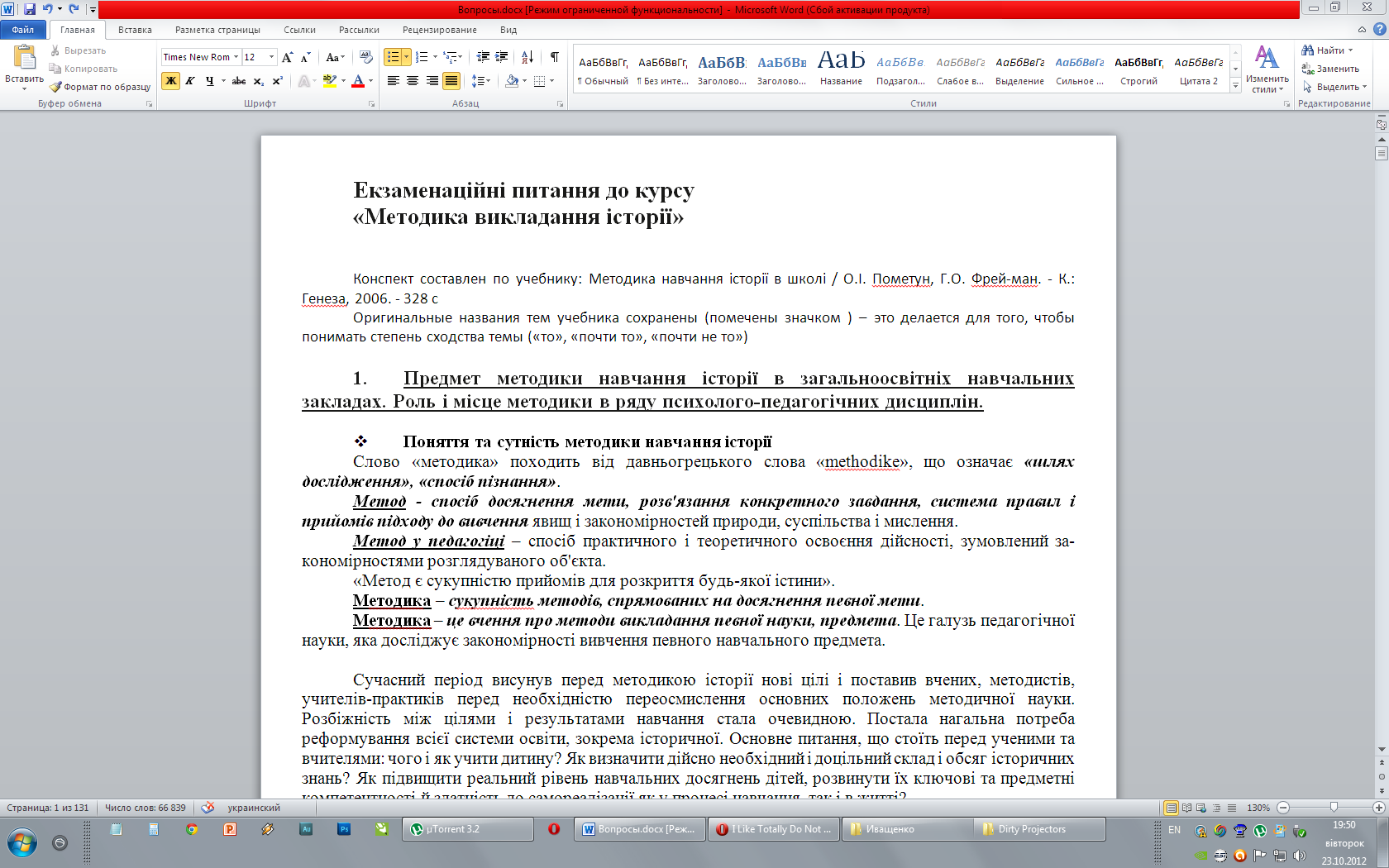
Task: Click the Full Screen Reading view icon
Action: (1186, 808)
